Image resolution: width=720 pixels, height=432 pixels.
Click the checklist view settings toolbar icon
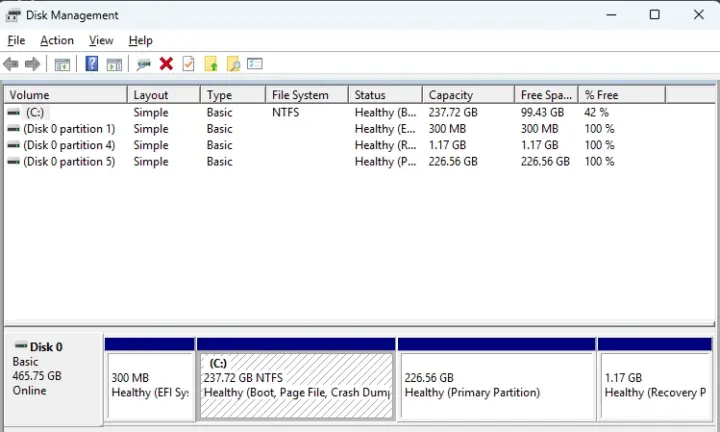coord(254,63)
